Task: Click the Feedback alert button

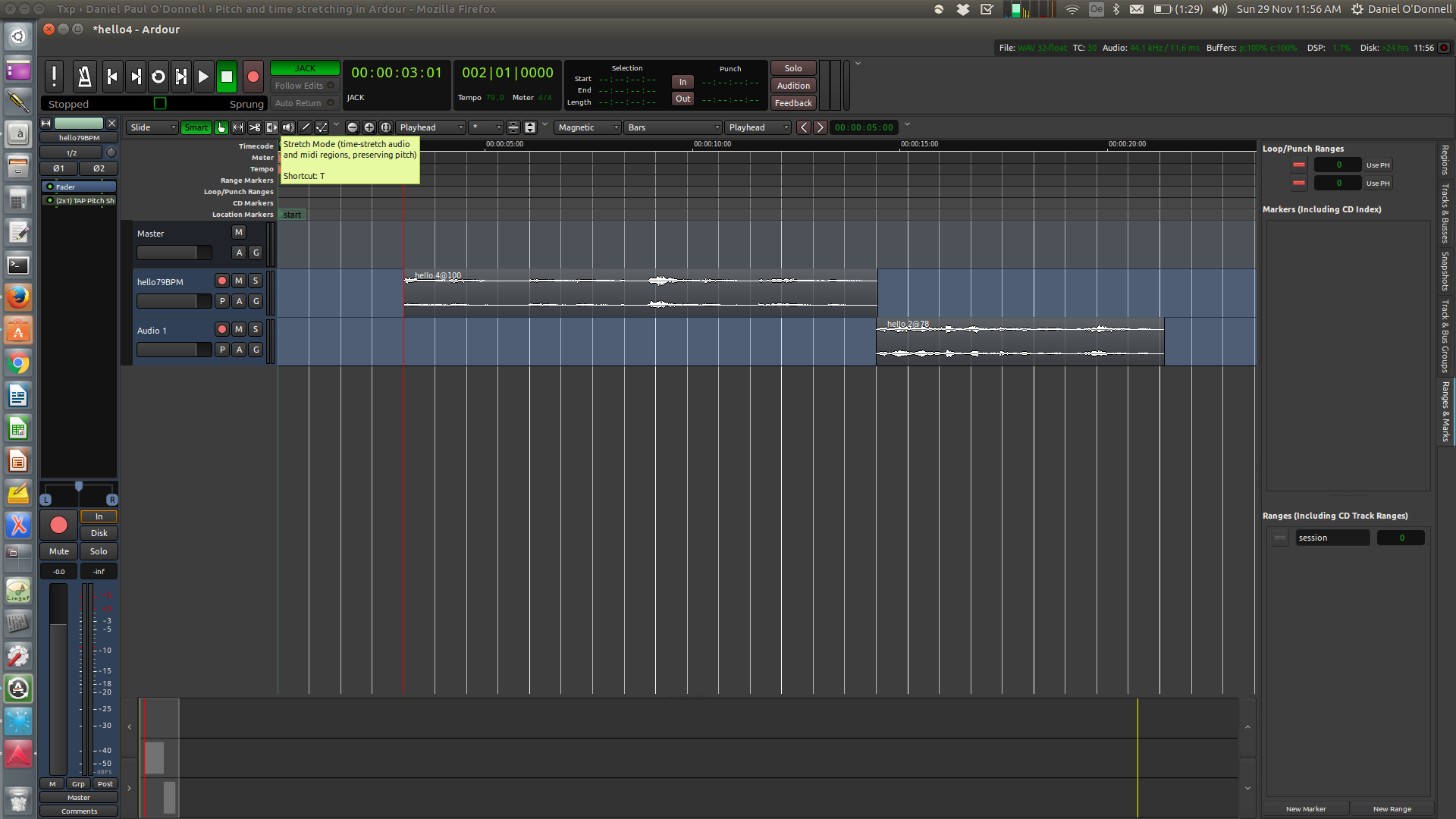Action: coord(793,103)
